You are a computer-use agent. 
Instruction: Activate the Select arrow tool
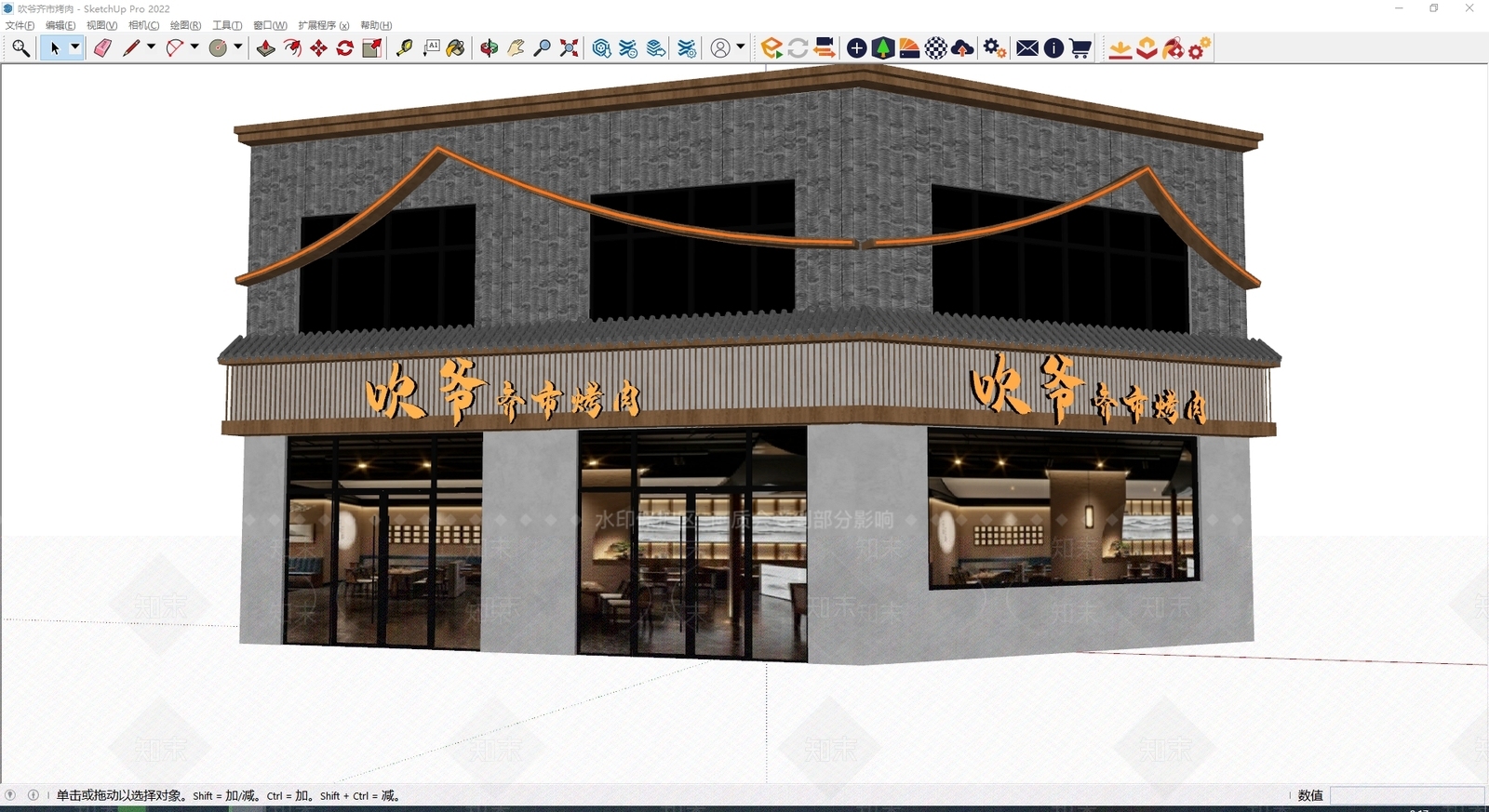(55, 48)
